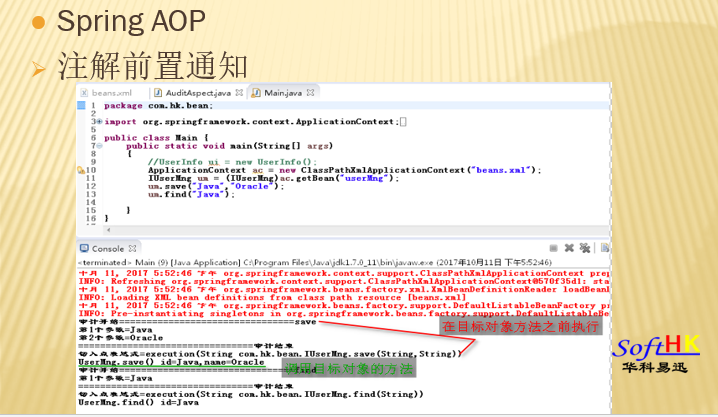Click the package com.hk.bean line
Screen dimensions: 718x417
click(x=158, y=106)
